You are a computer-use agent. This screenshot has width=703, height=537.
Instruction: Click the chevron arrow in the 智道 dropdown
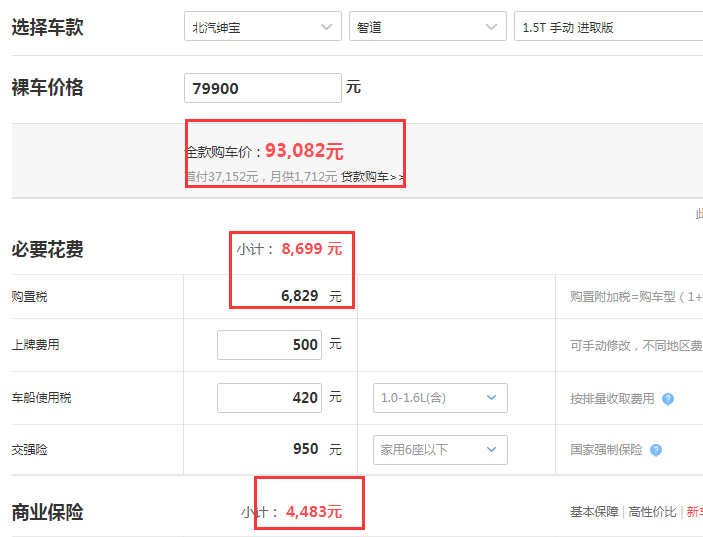(x=491, y=27)
